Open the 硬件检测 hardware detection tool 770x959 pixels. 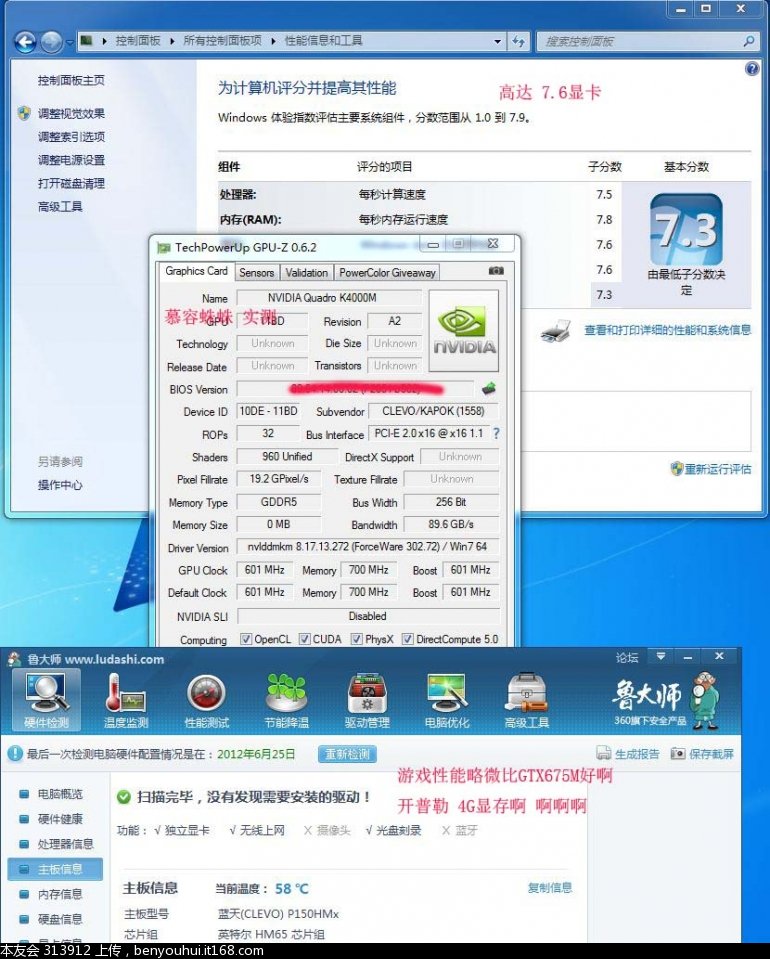coord(46,701)
